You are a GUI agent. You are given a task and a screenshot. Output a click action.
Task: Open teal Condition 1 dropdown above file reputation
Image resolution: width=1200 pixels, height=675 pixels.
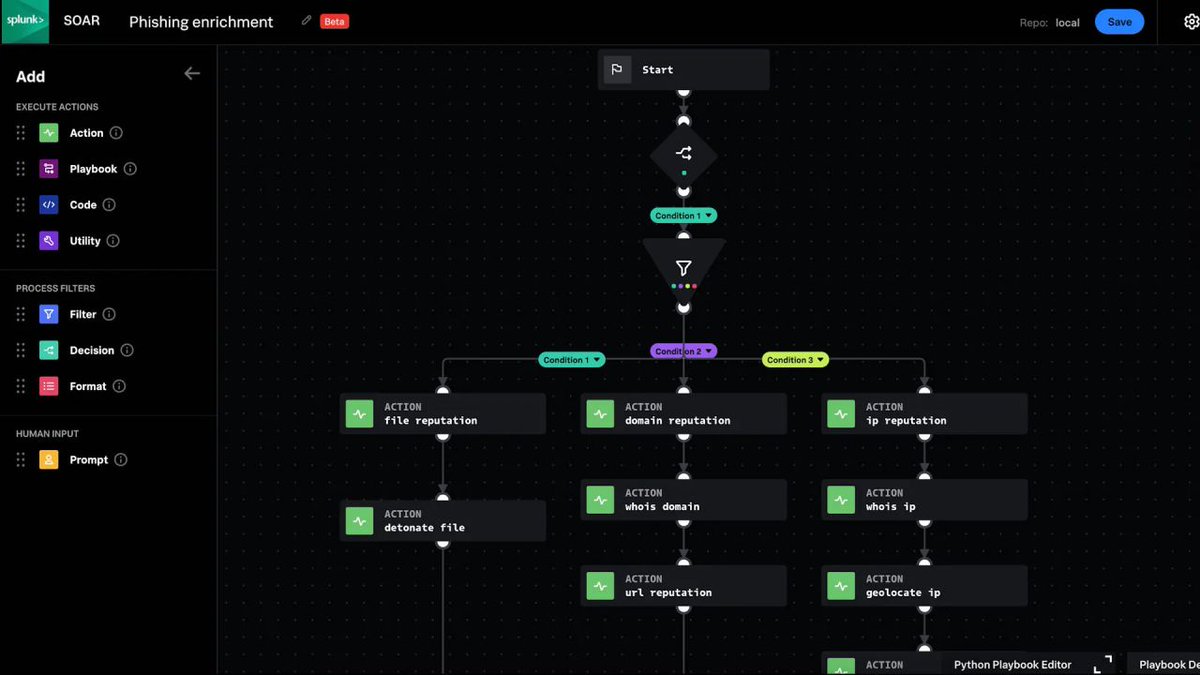tap(572, 360)
